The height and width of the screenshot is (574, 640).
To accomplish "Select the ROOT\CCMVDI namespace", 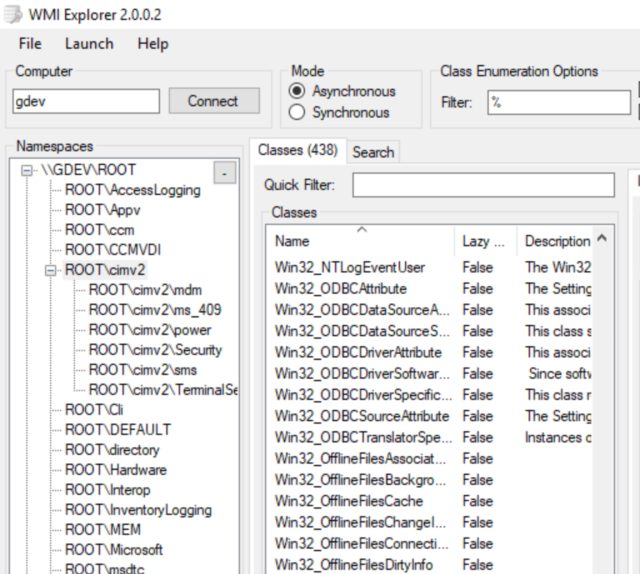I will [113, 250].
